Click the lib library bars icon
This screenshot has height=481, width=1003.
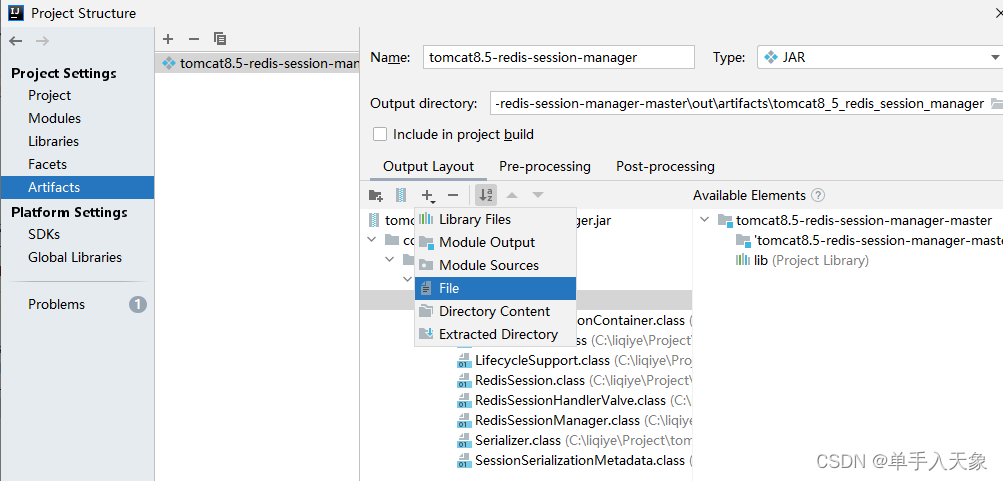click(x=743, y=260)
